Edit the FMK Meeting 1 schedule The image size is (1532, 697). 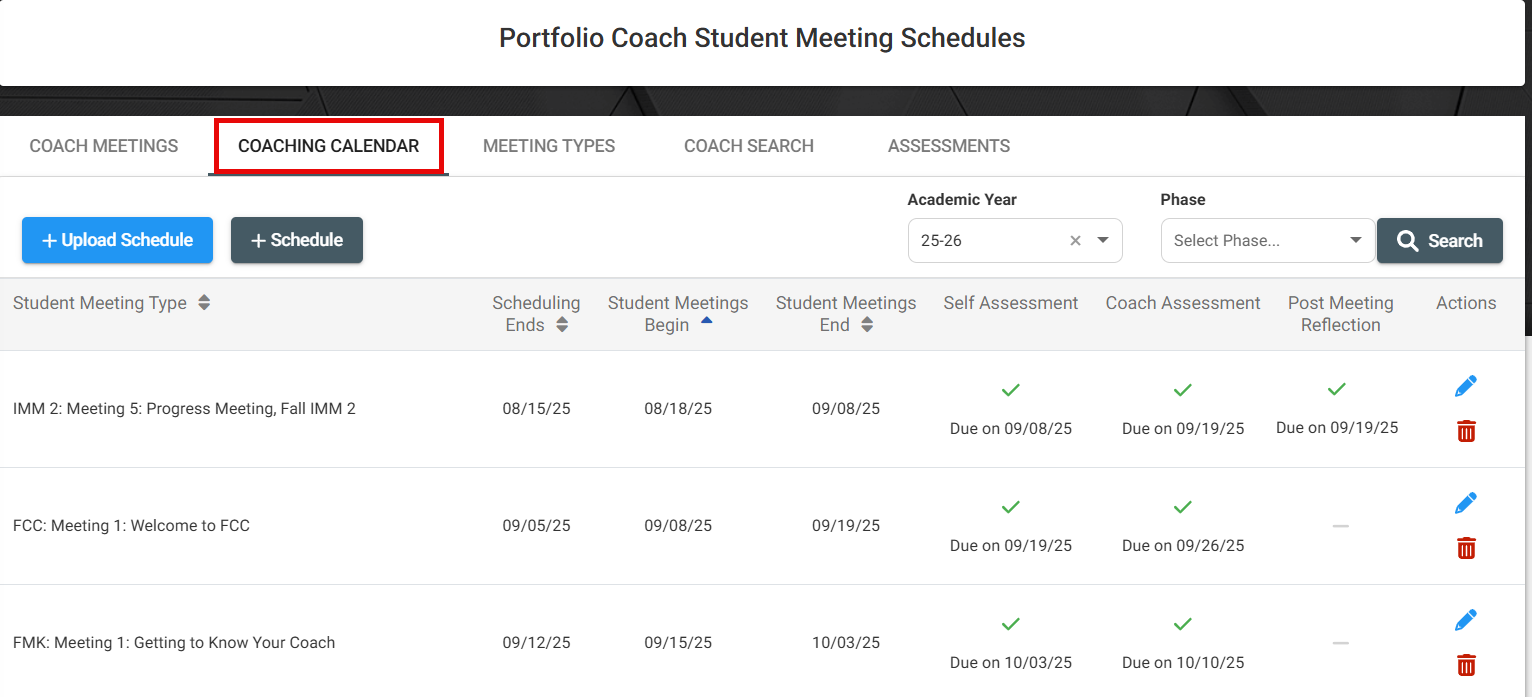click(1466, 620)
